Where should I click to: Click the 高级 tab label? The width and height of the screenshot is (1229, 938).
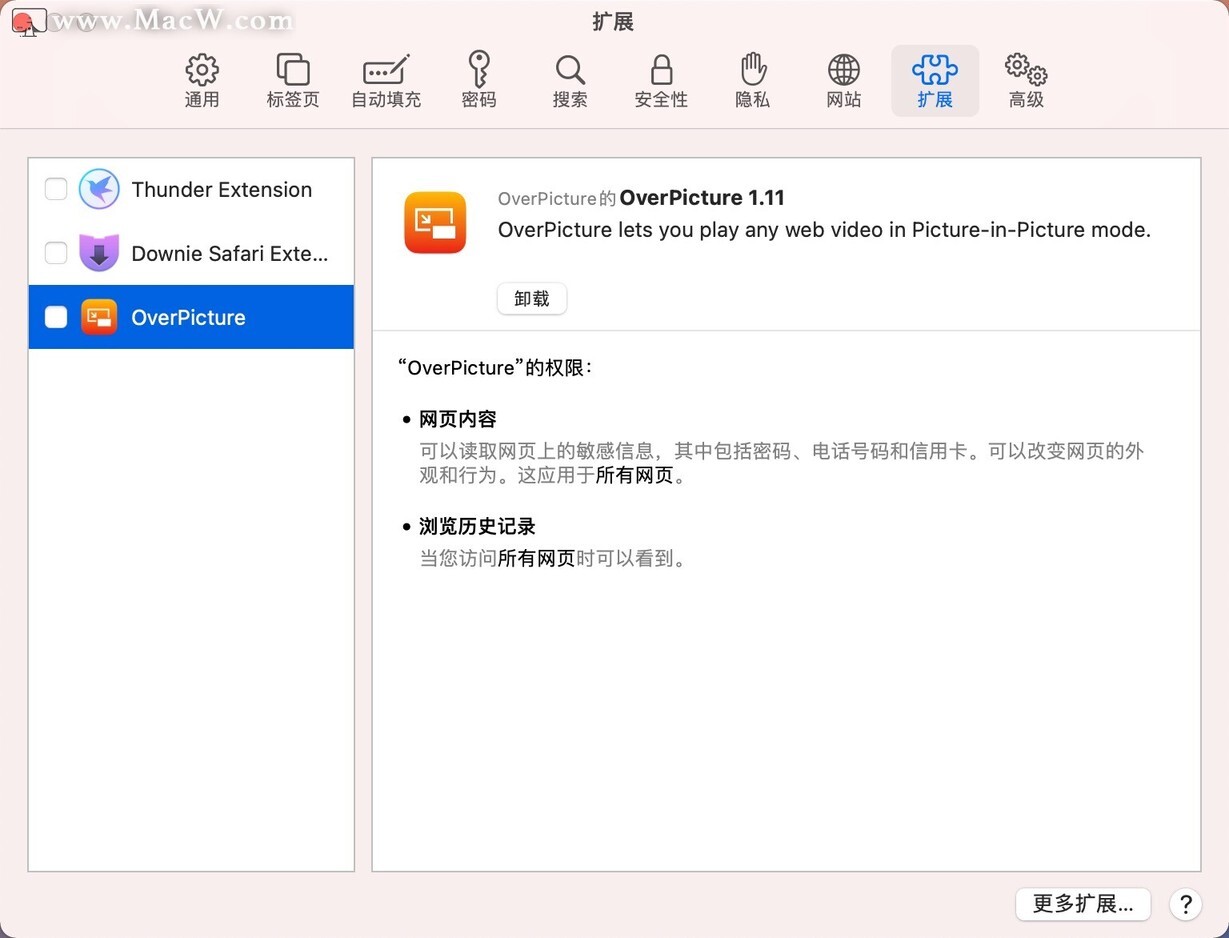click(1026, 100)
